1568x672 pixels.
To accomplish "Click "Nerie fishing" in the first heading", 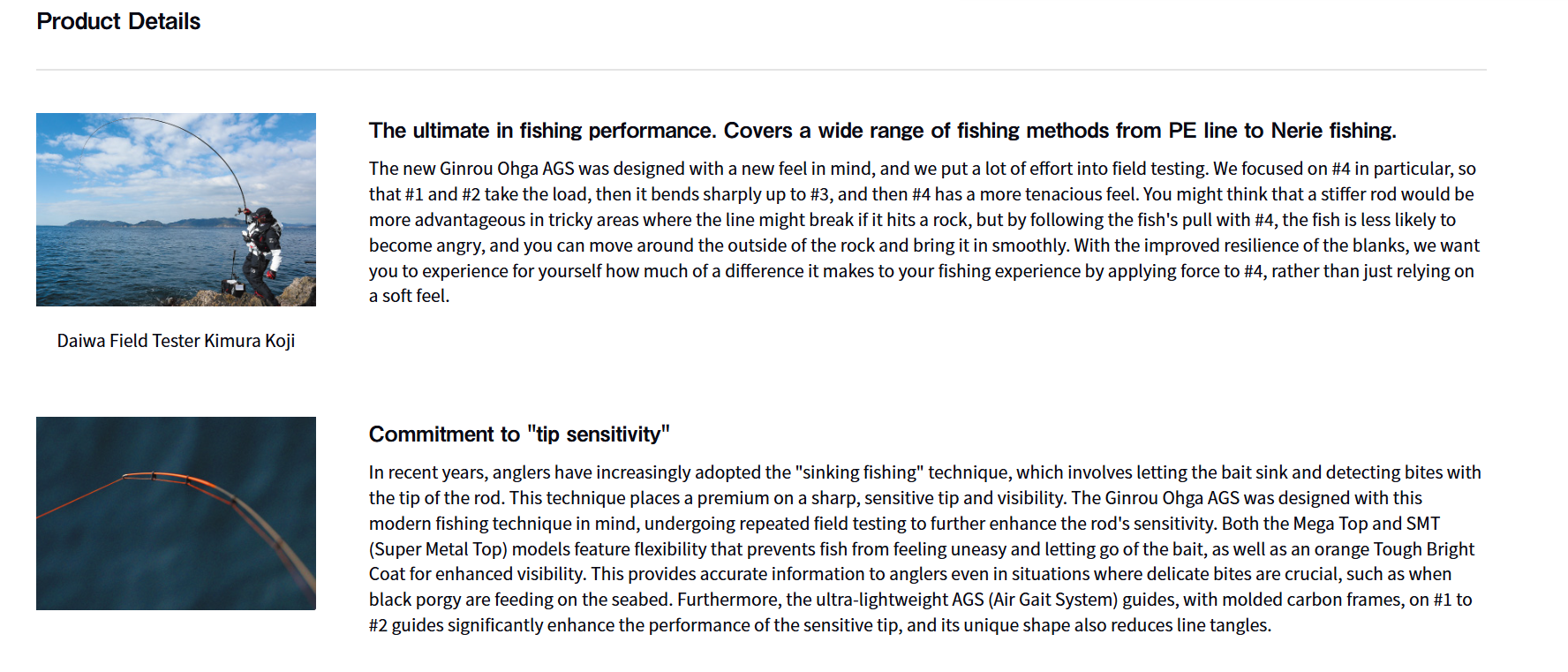I will point(1333,131).
